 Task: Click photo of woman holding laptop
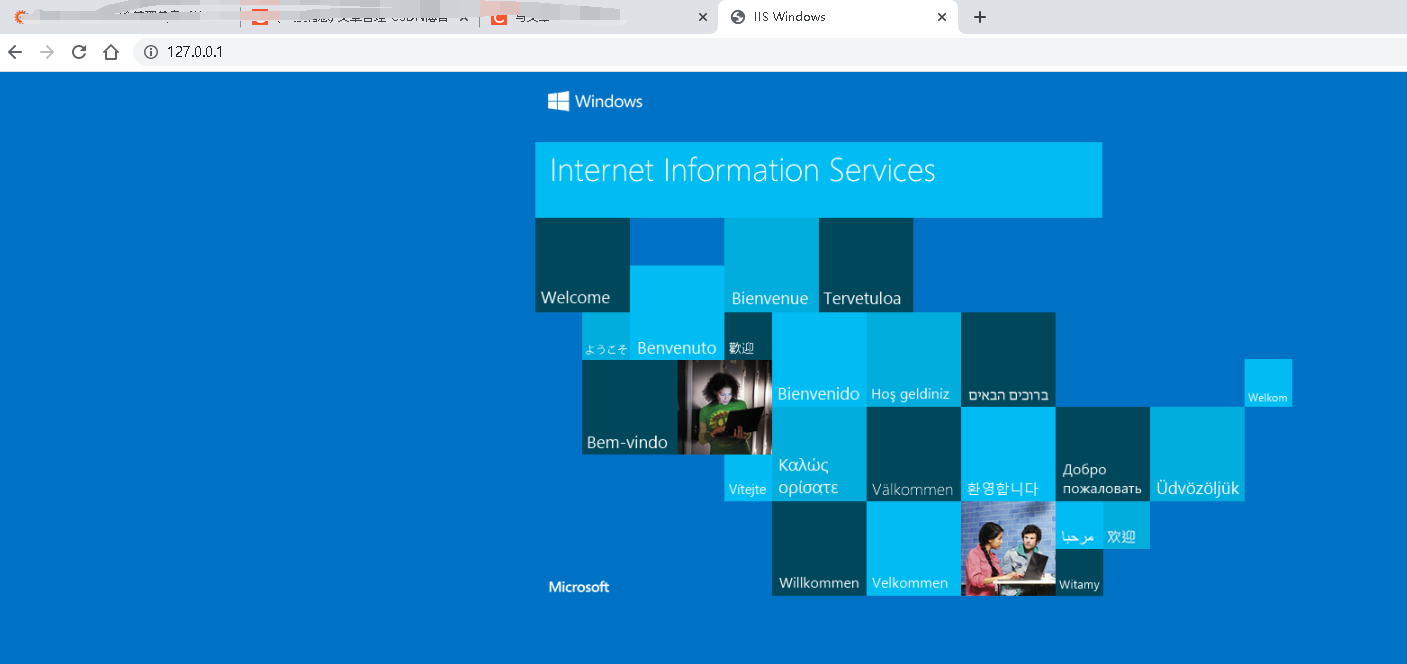coord(724,407)
